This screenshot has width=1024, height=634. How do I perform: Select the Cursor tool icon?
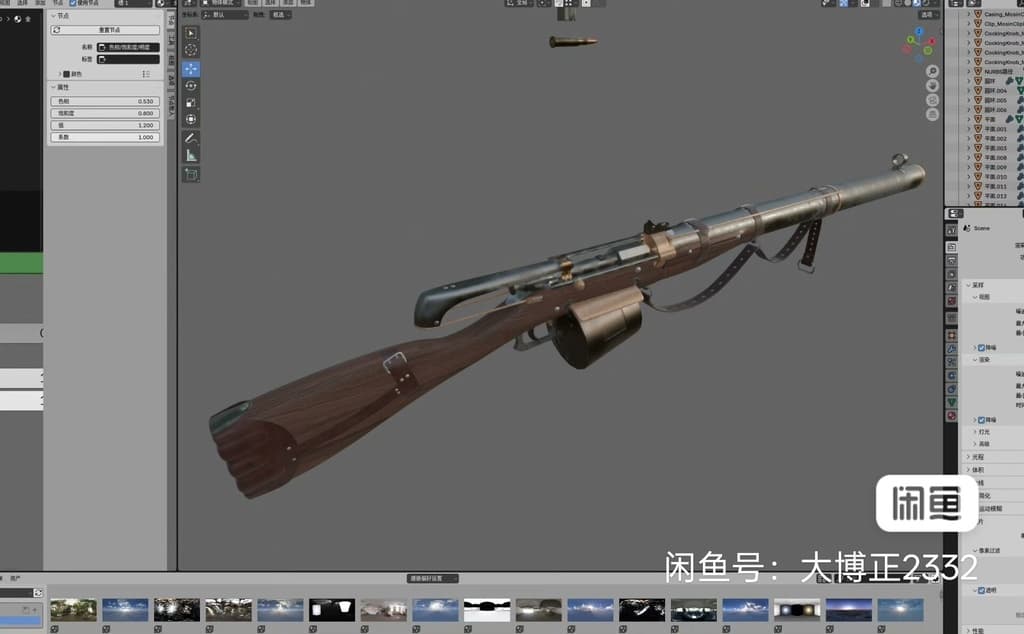click(x=191, y=50)
